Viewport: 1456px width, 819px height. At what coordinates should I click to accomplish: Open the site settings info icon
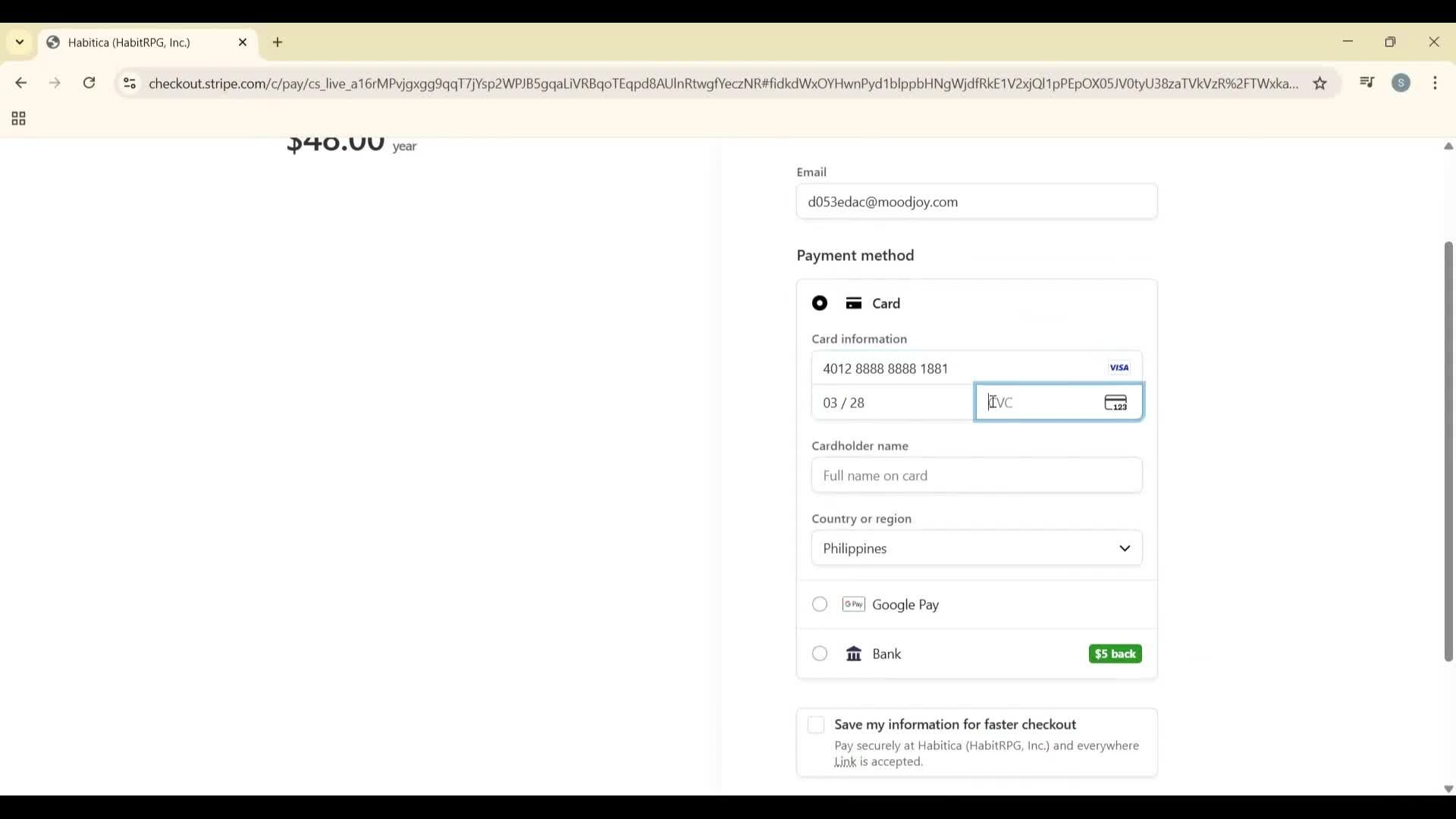click(130, 83)
